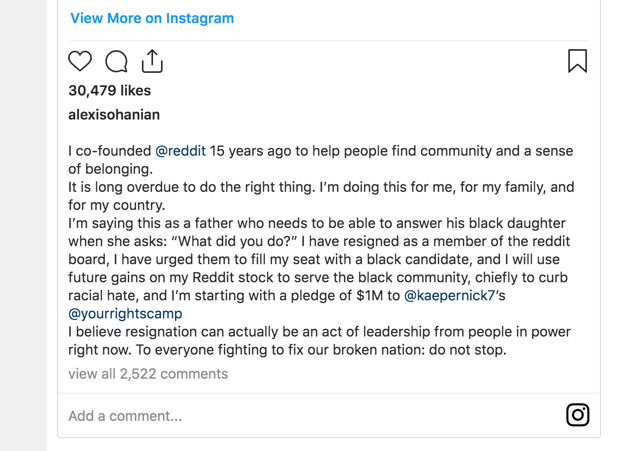Click the '$1M' pledge amount in caption
618x451 pixels.
coord(369,296)
